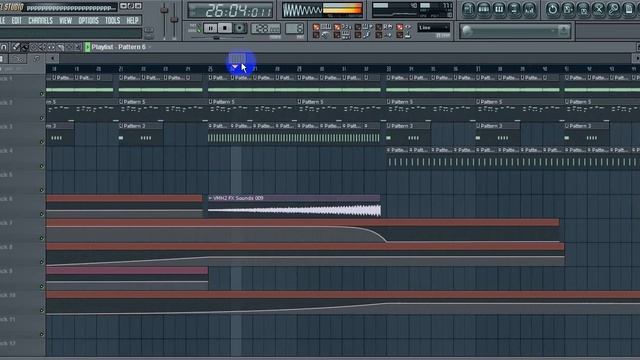Select the playlist Slip tool
The image size is (640, 360).
[51, 47]
